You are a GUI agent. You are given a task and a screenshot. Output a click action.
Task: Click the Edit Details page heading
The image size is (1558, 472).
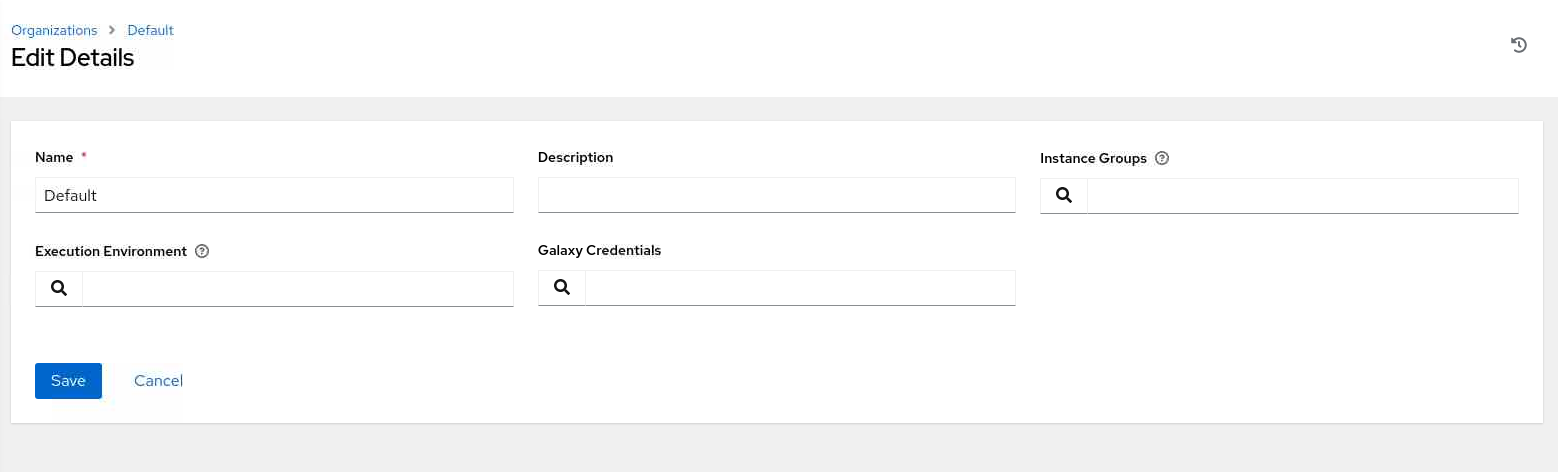(x=72, y=57)
